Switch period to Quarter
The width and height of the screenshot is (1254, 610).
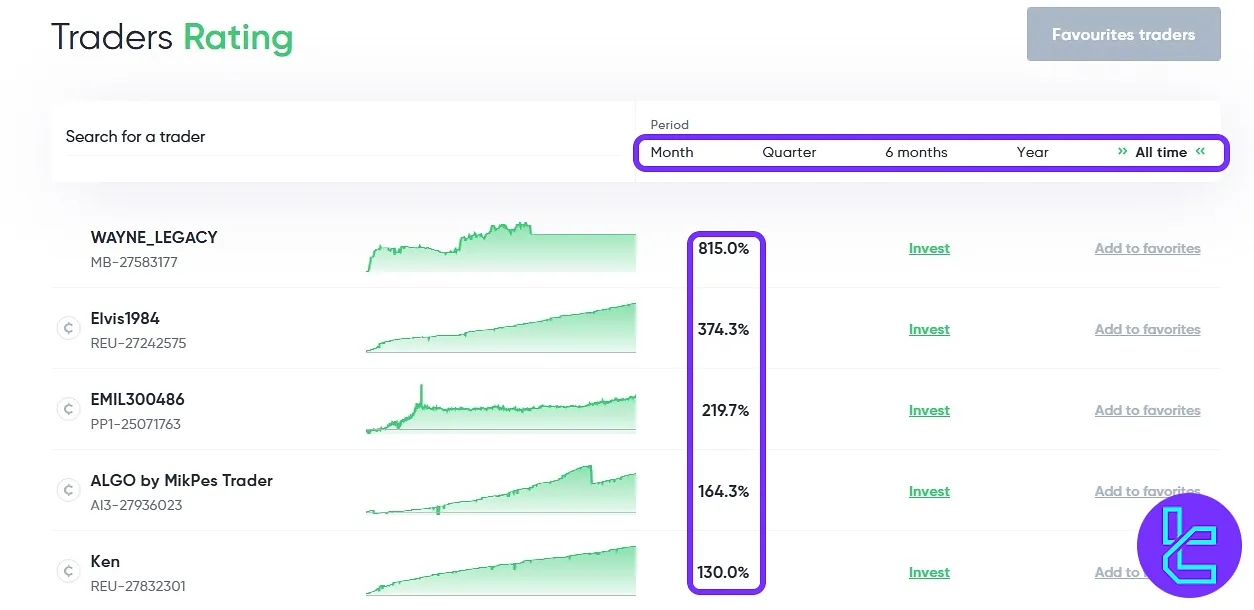(x=789, y=152)
